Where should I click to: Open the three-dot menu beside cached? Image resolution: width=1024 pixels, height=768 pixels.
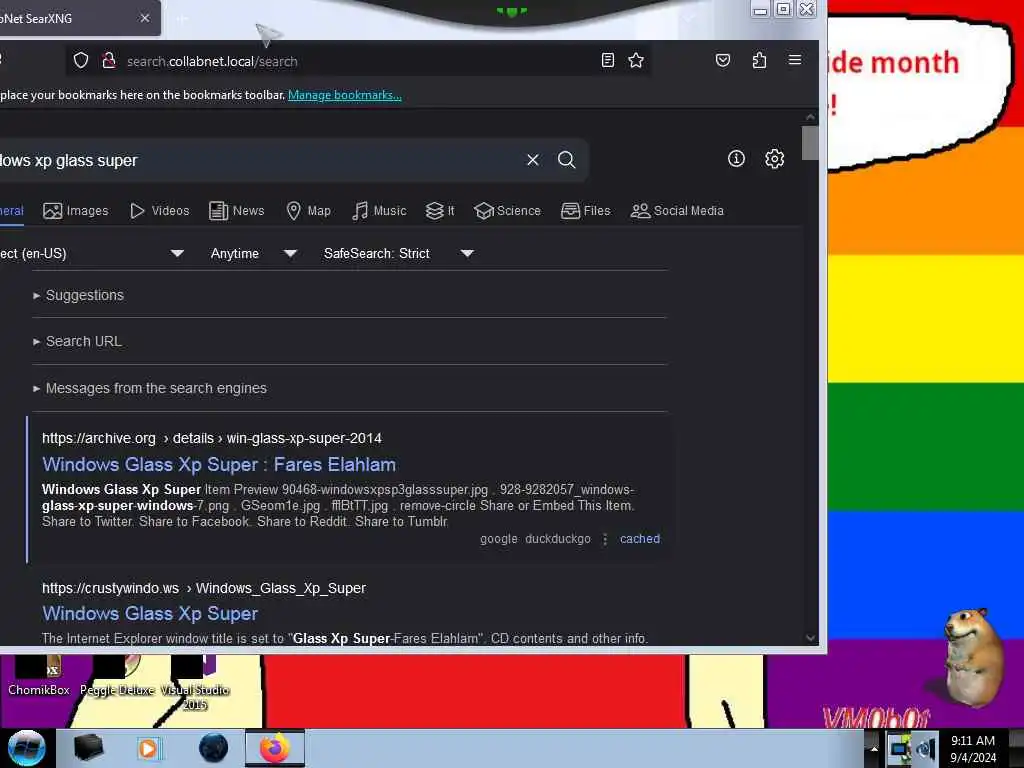[x=605, y=539]
